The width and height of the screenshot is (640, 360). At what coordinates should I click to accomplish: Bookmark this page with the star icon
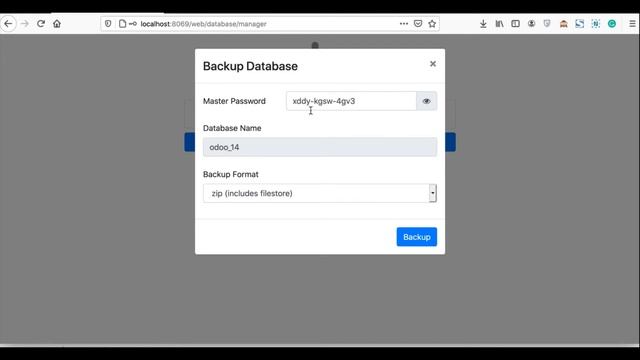coord(432,24)
